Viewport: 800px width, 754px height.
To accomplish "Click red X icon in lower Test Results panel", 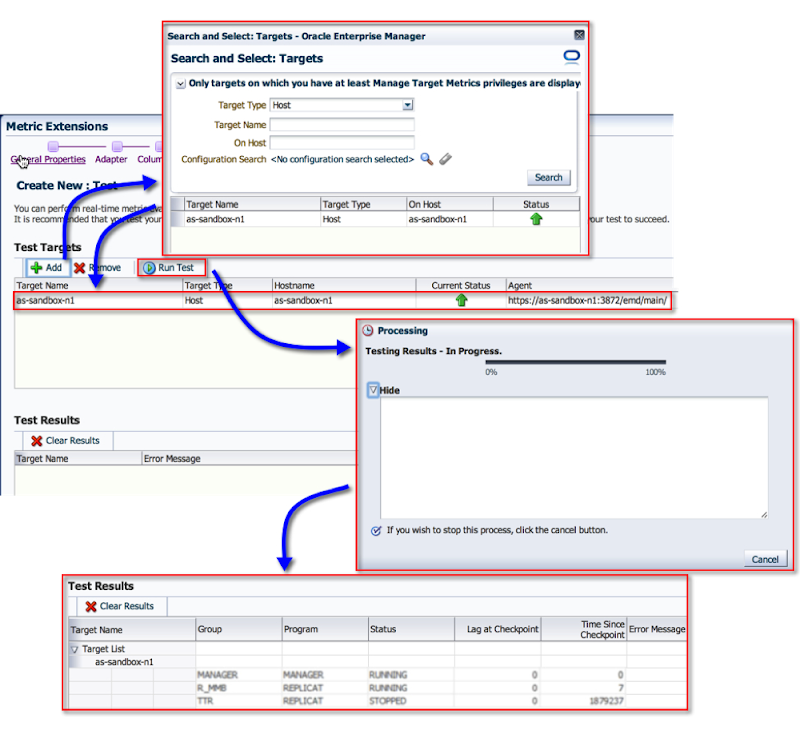I will [91, 606].
